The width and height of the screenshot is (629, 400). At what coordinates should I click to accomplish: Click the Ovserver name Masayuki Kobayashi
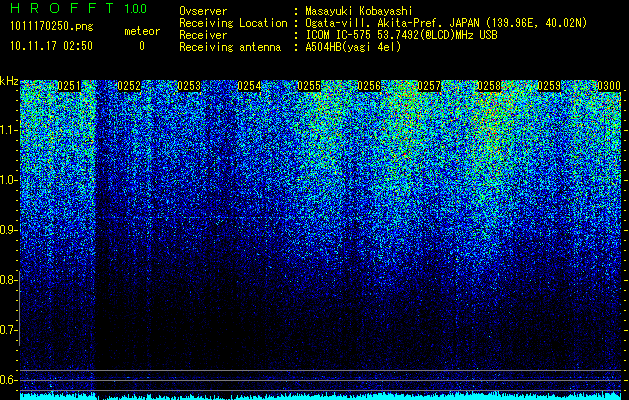[x=359, y=12]
